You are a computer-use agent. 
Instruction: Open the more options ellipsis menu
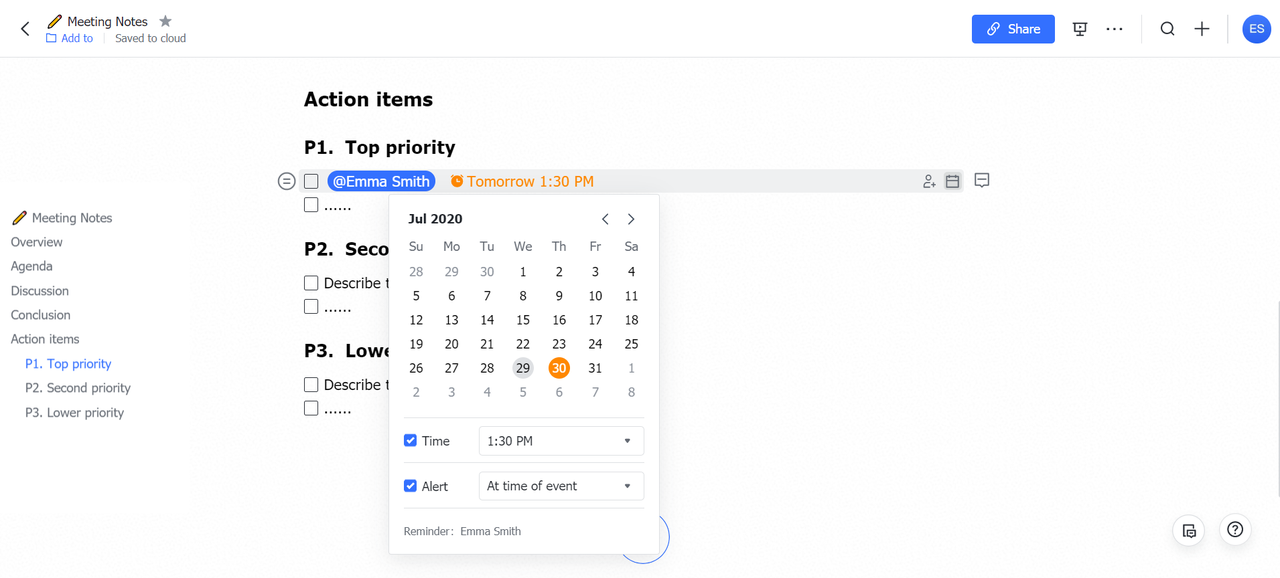point(1114,29)
